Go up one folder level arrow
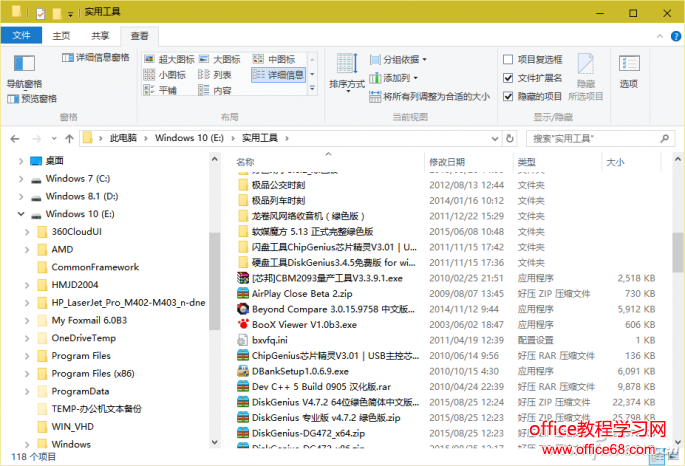The width and height of the screenshot is (685, 466). point(69,139)
